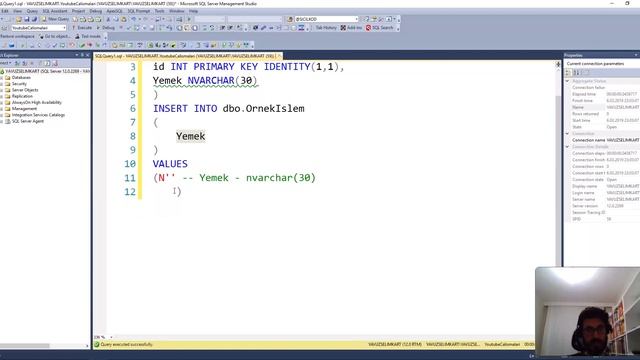Open the Edit menu
This screenshot has height=360, width=640.
pyautogui.click(x=5, y=11)
